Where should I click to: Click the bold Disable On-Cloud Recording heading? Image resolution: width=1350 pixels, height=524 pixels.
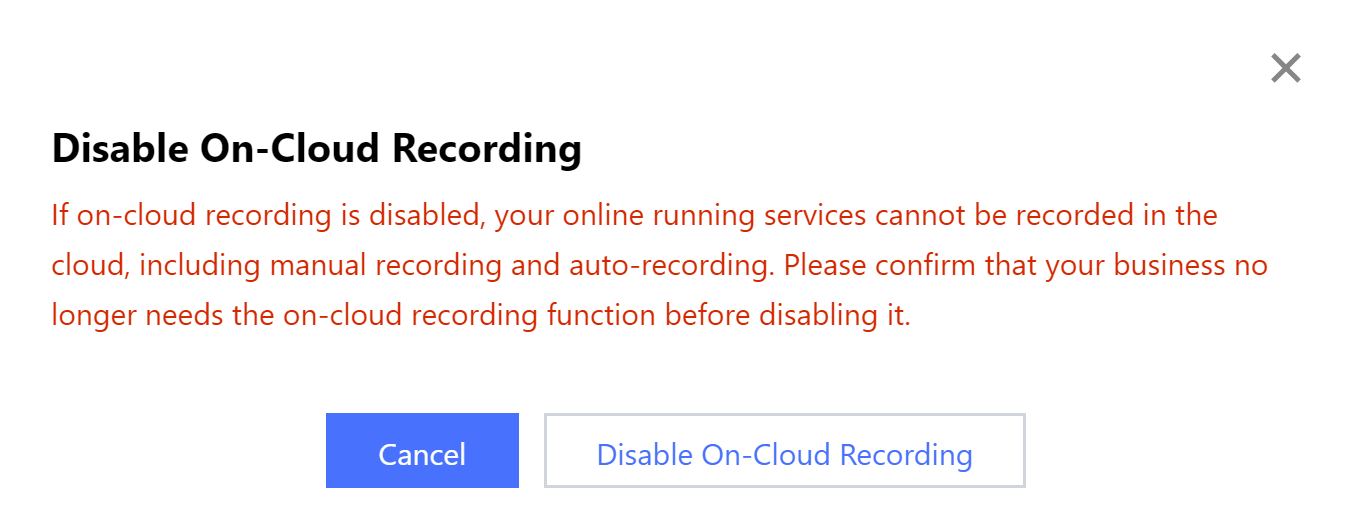coord(316,149)
